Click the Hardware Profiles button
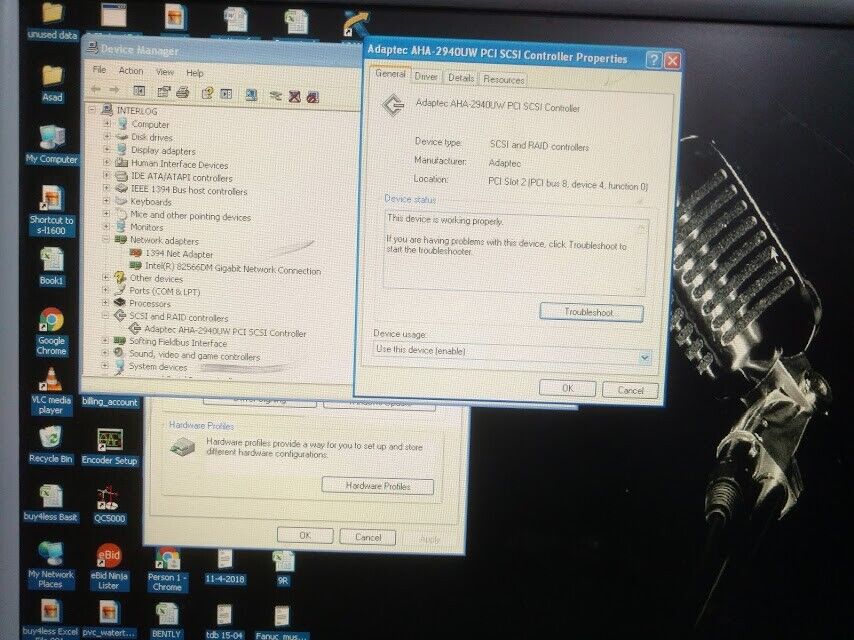This screenshot has height=640, width=854. click(x=377, y=486)
